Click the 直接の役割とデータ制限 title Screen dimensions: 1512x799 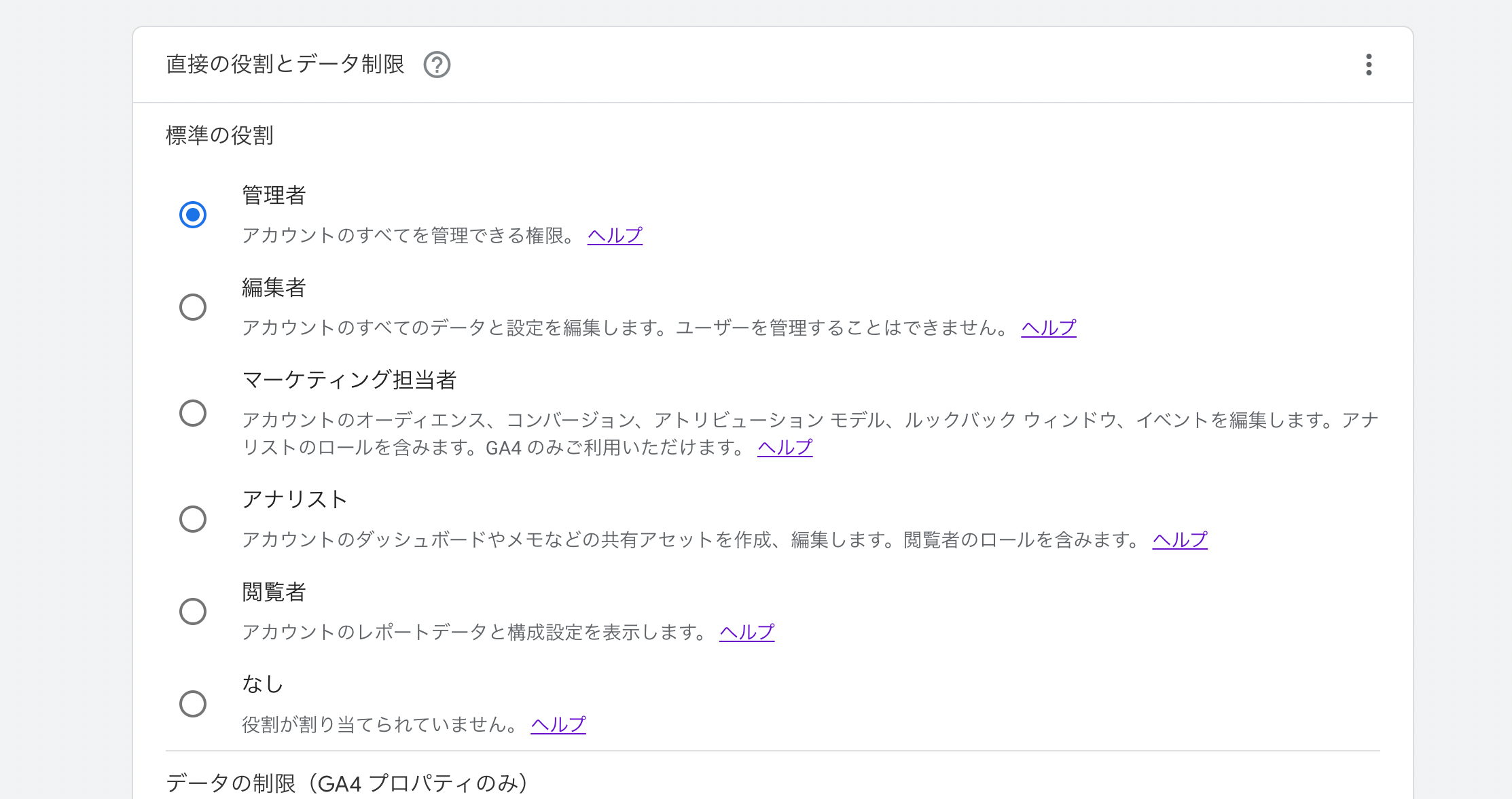pos(285,65)
